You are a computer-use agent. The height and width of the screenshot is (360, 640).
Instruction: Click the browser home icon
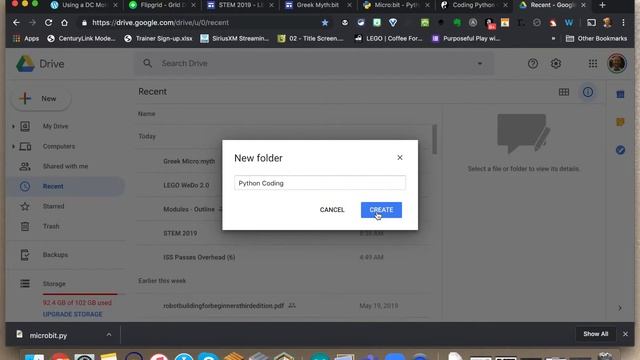[x=64, y=22]
